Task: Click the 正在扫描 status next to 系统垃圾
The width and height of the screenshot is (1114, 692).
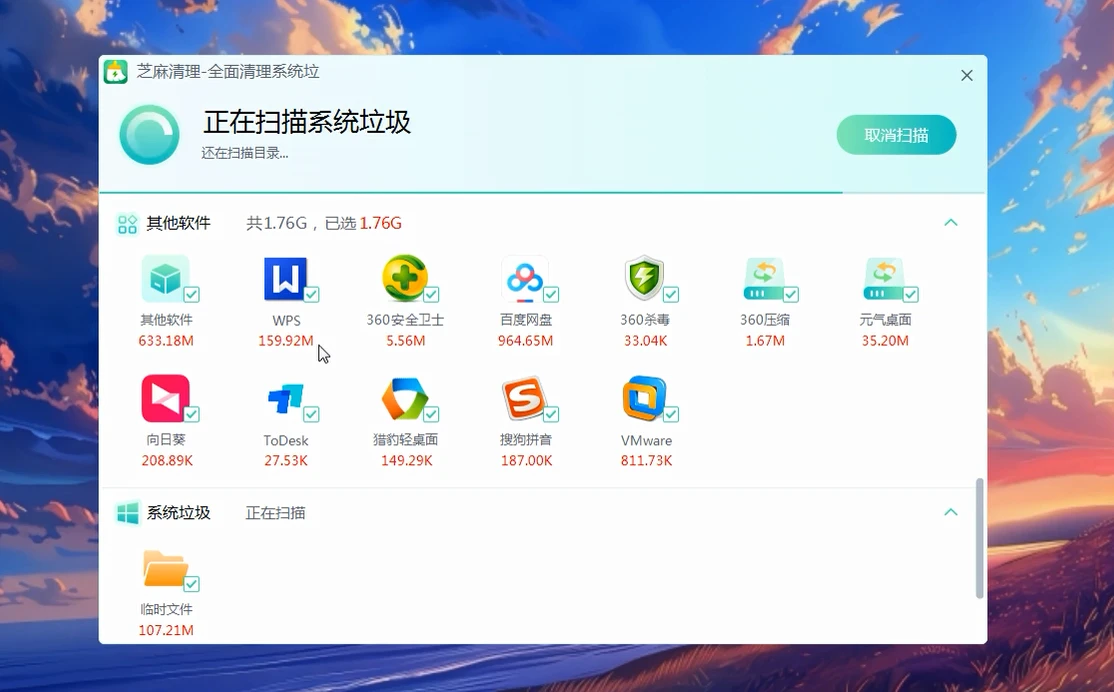Action: point(276,513)
